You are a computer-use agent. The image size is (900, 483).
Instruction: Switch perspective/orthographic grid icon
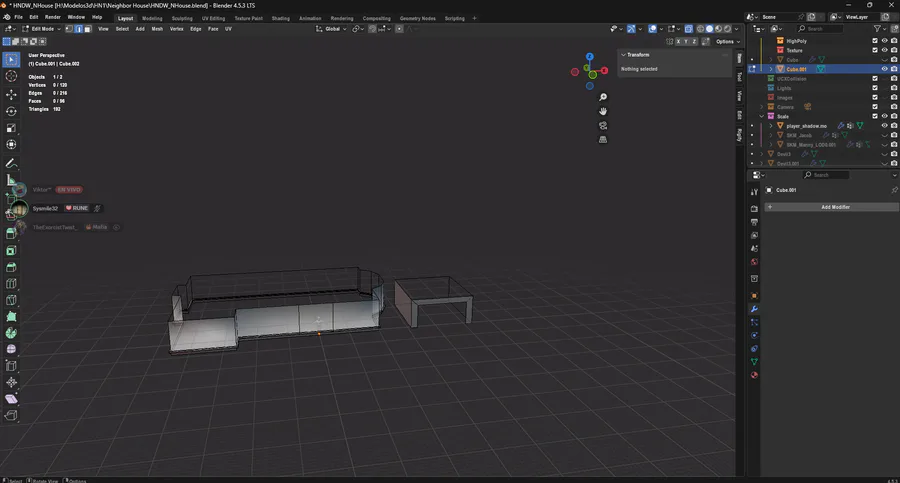coord(603,140)
